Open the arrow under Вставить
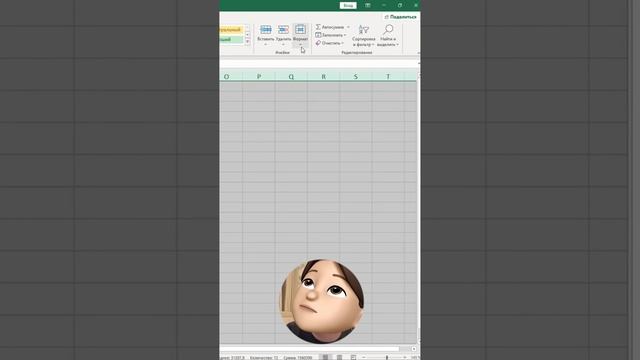 pyautogui.click(x=266, y=44)
